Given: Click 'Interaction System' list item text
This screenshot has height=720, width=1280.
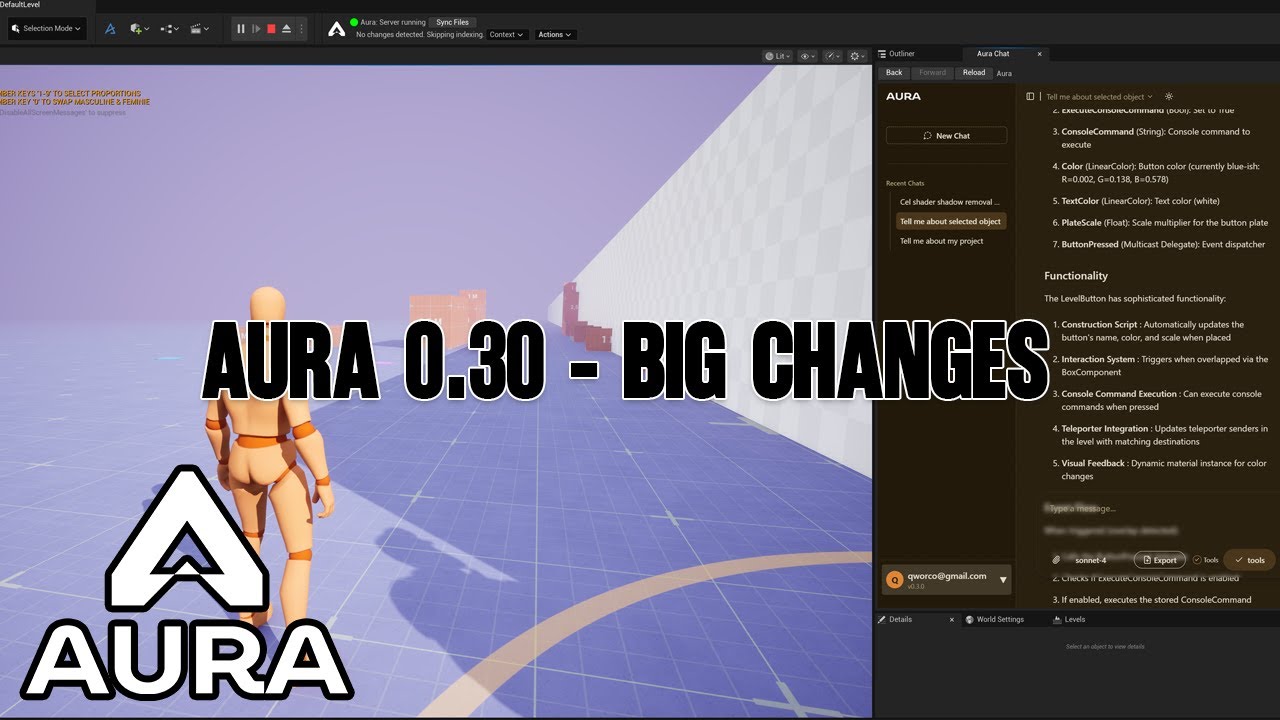Looking at the screenshot, I should [1098, 360].
